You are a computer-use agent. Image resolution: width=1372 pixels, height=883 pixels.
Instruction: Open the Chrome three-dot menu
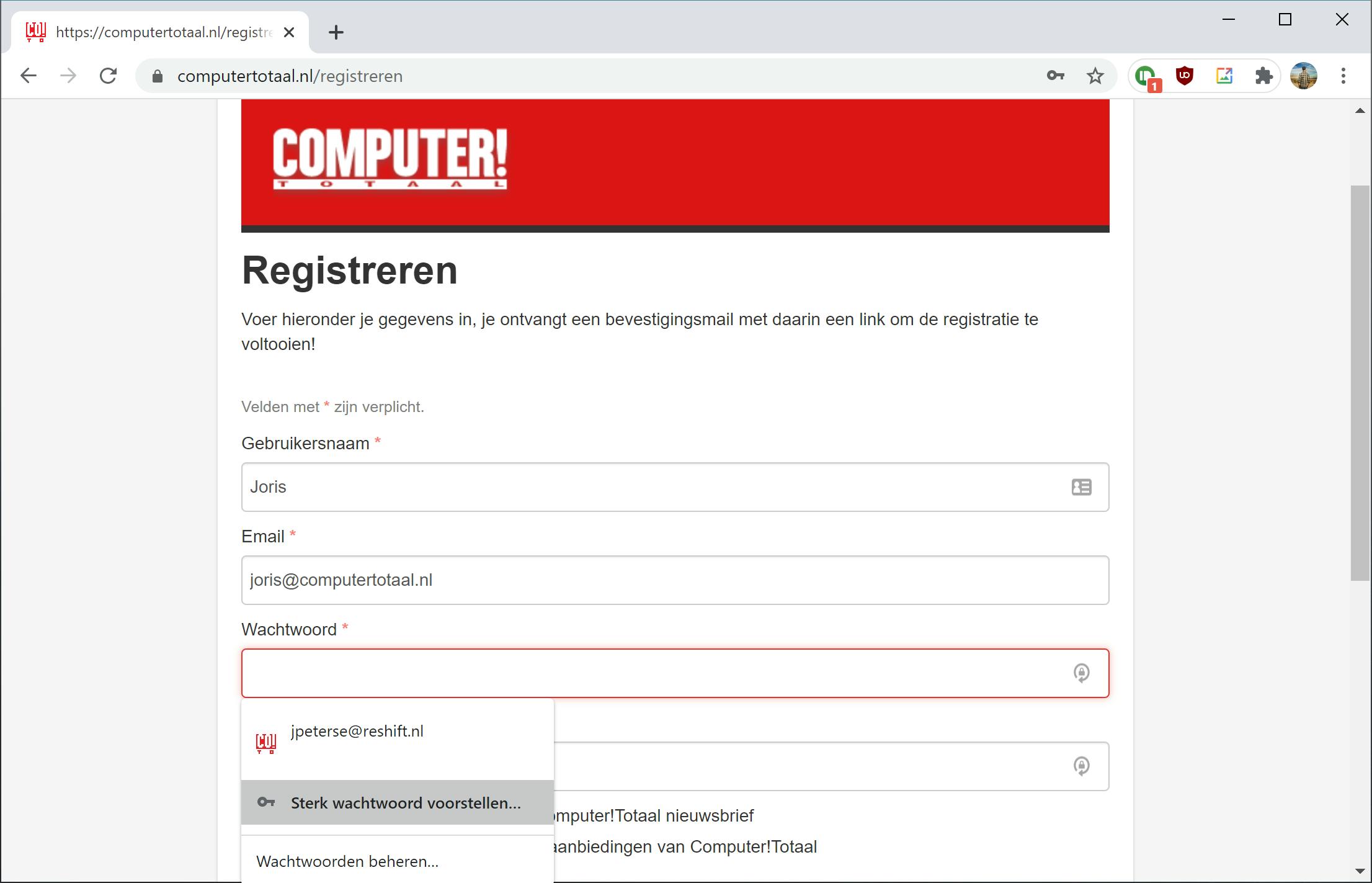pyautogui.click(x=1343, y=76)
